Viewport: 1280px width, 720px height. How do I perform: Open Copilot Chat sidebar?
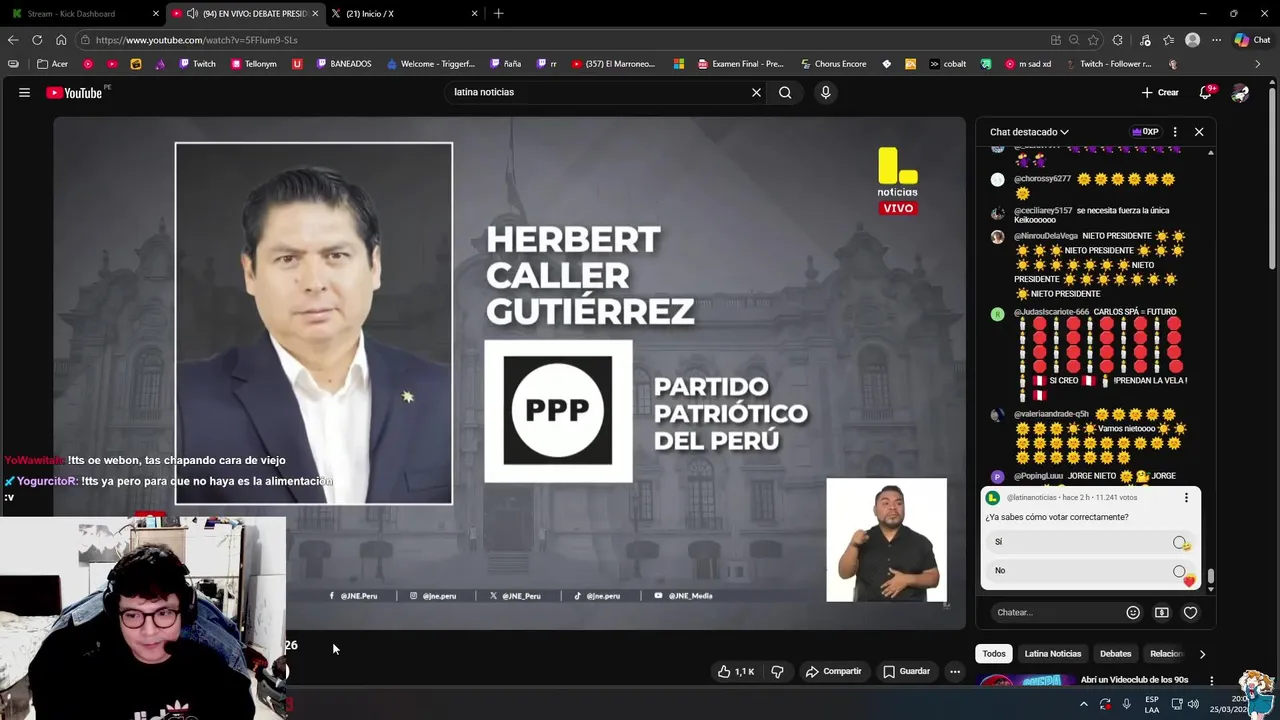coord(1252,40)
